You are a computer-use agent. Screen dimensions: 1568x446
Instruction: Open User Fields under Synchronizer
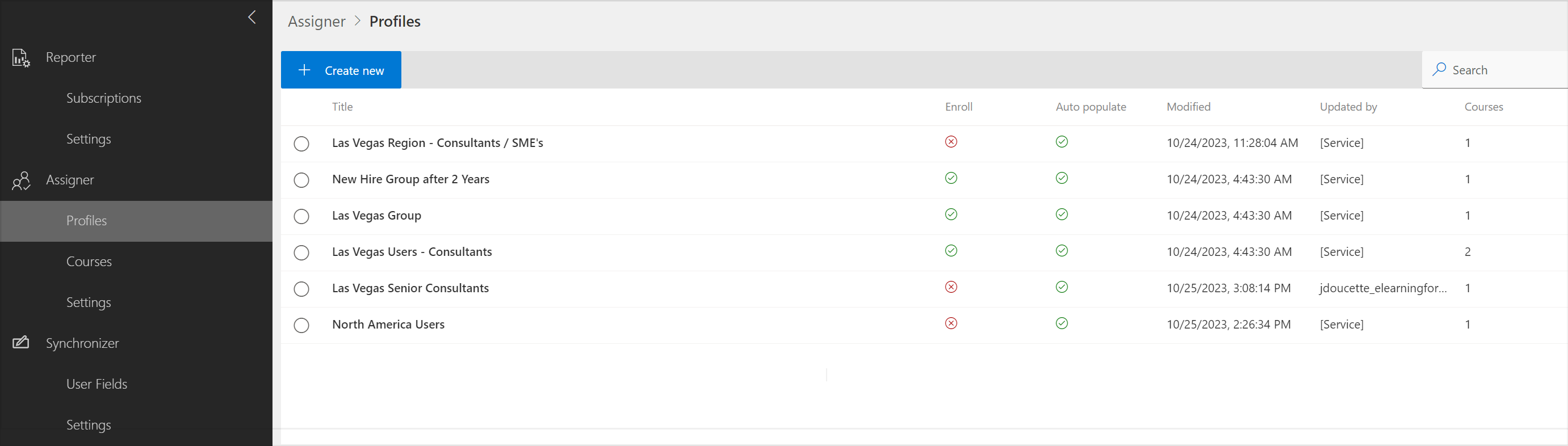coord(97,384)
